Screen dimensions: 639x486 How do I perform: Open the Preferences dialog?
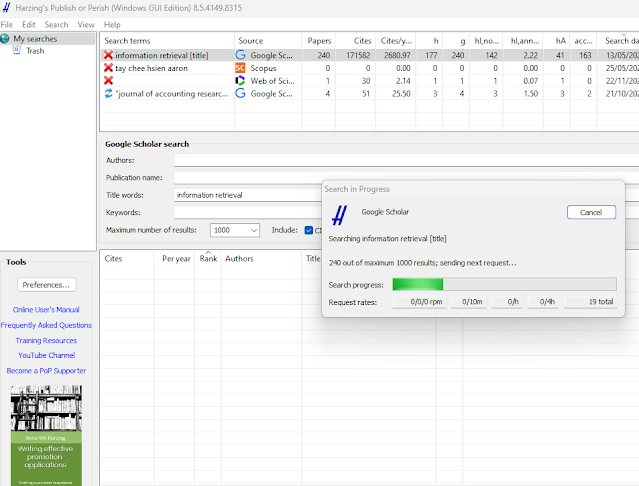[x=46, y=285]
